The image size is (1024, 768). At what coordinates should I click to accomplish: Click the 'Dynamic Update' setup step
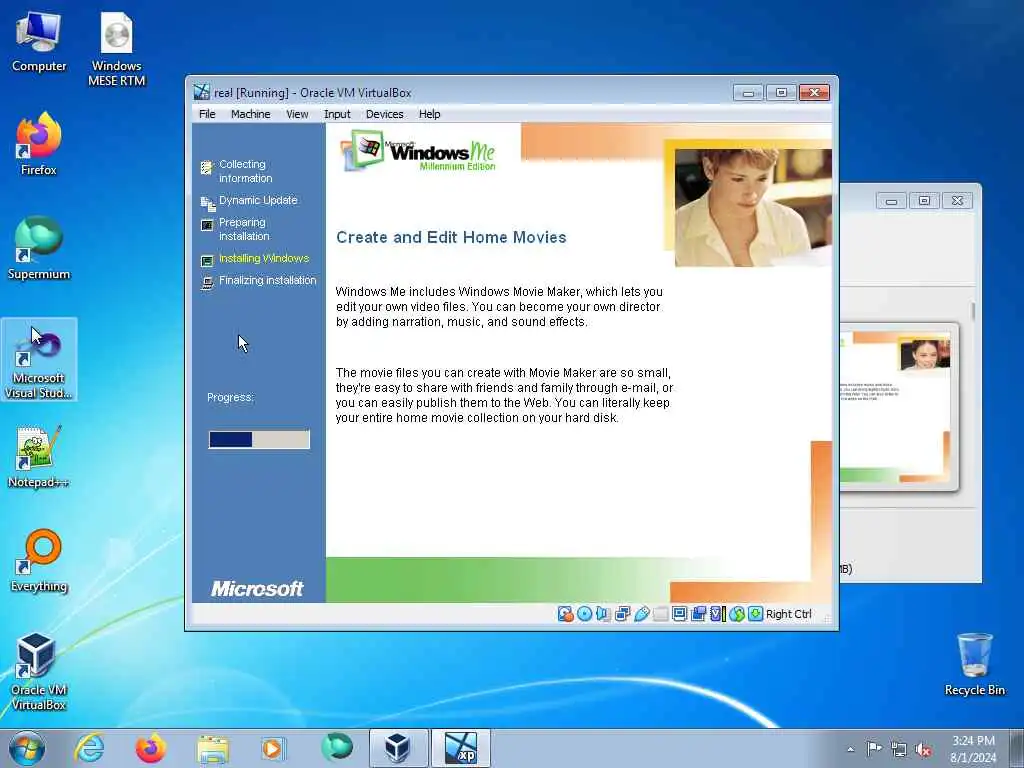tap(258, 200)
